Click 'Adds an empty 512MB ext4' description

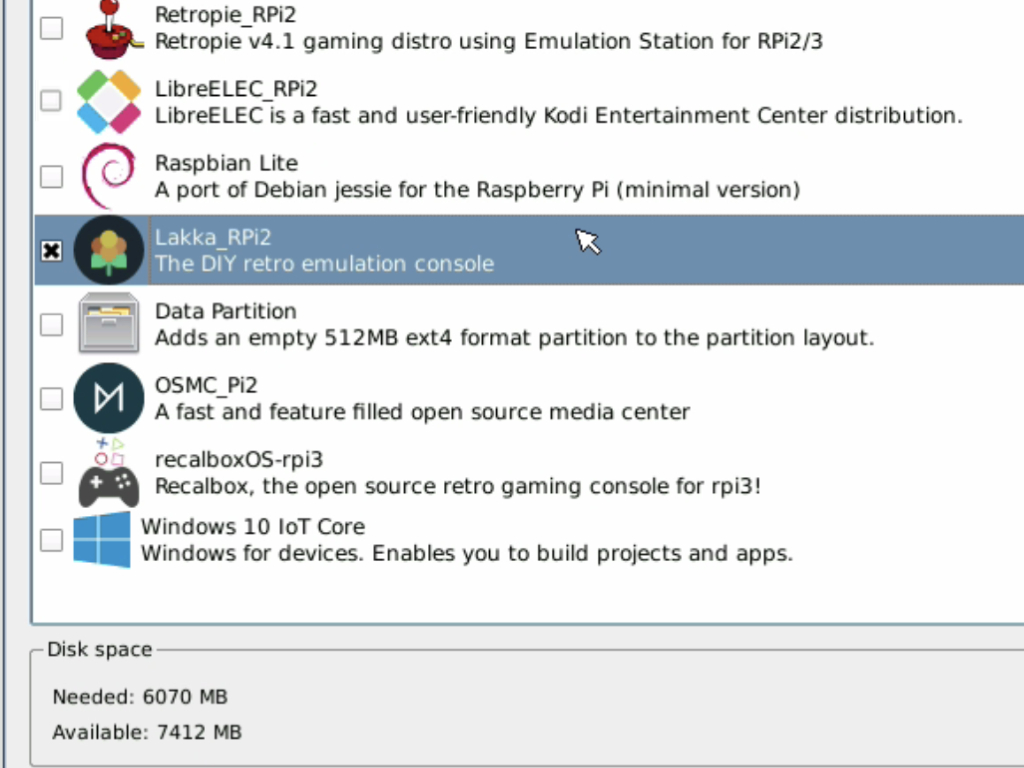pos(514,338)
